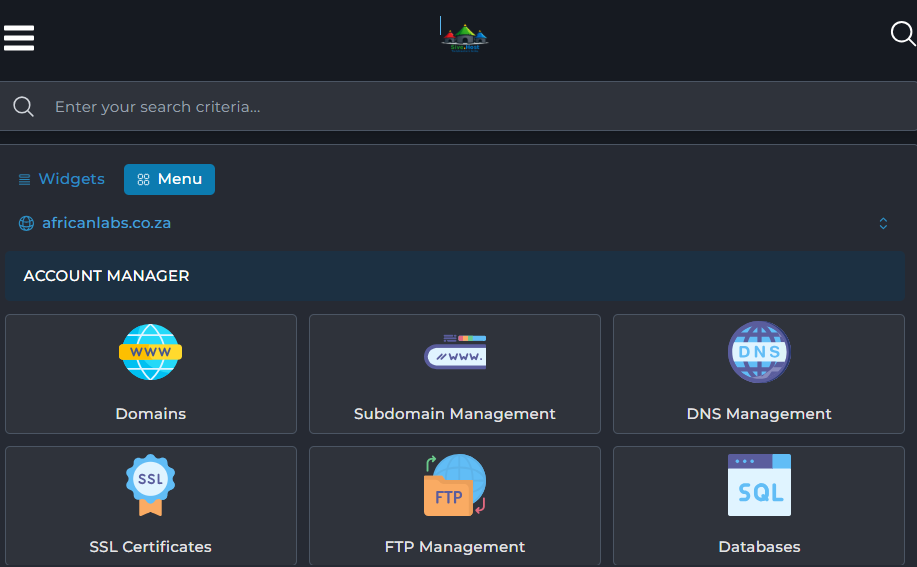The height and width of the screenshot is (567, 917).
Task: Click the ACCOUNT MANAGER section header
Action: [x=455, y=276]
